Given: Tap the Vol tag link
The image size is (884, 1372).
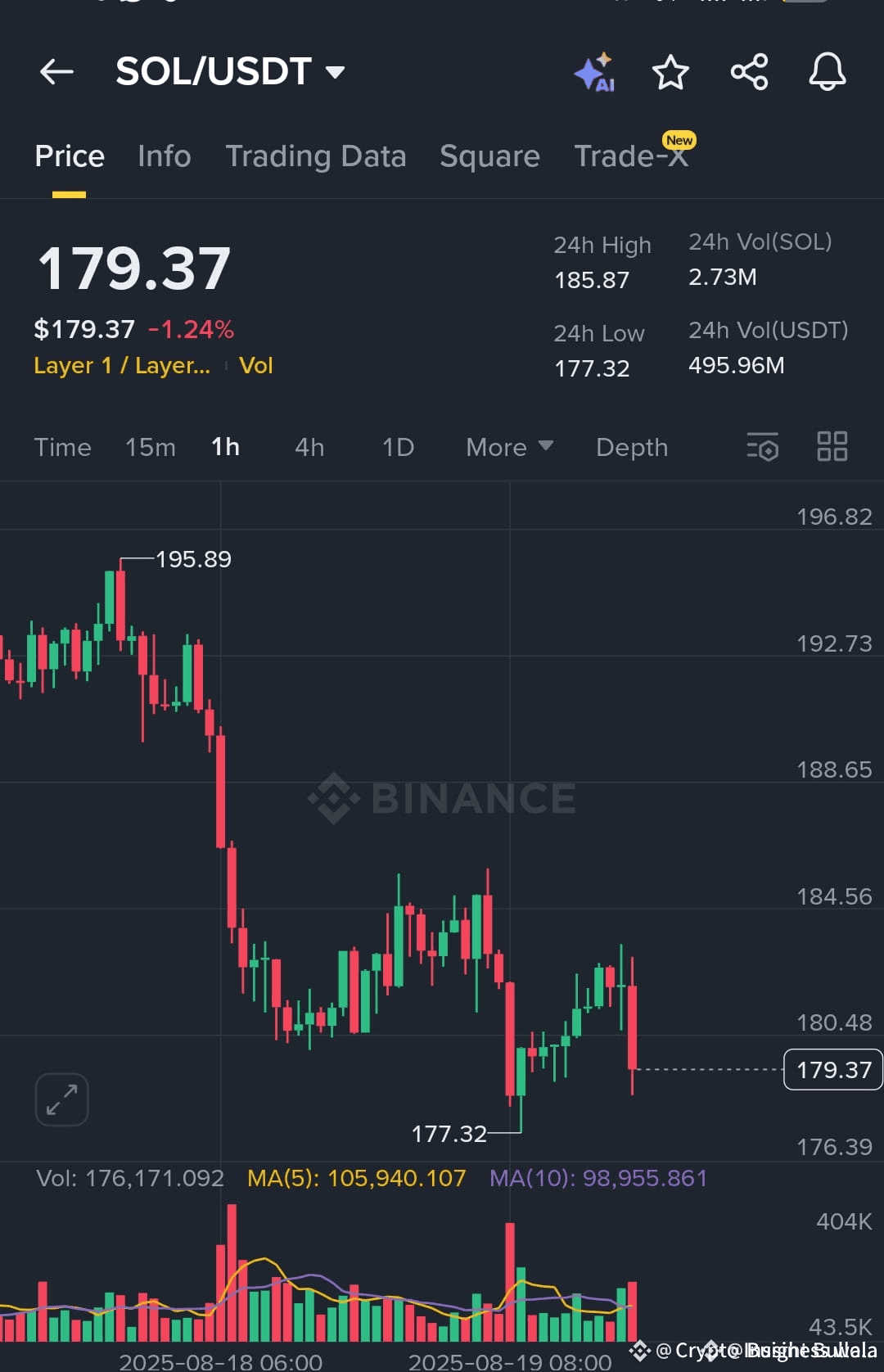Looking at the screenshot, I should 256,365.
